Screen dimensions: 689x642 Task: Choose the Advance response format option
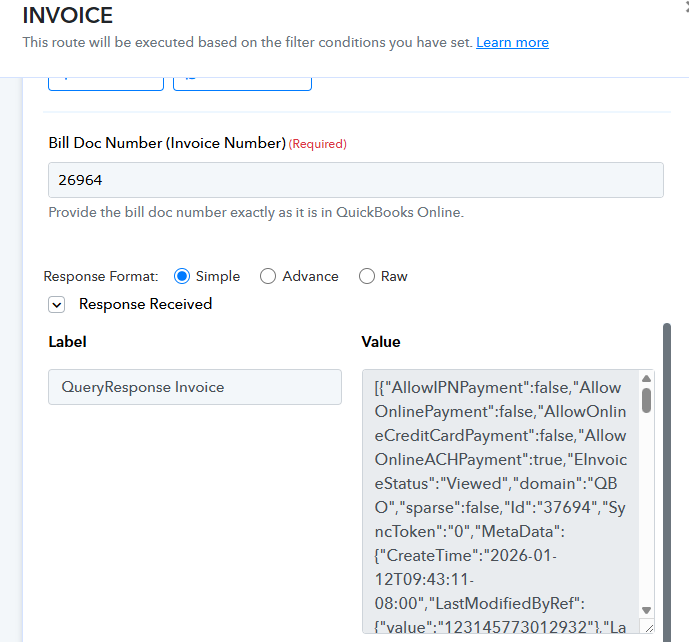[268, 276]
